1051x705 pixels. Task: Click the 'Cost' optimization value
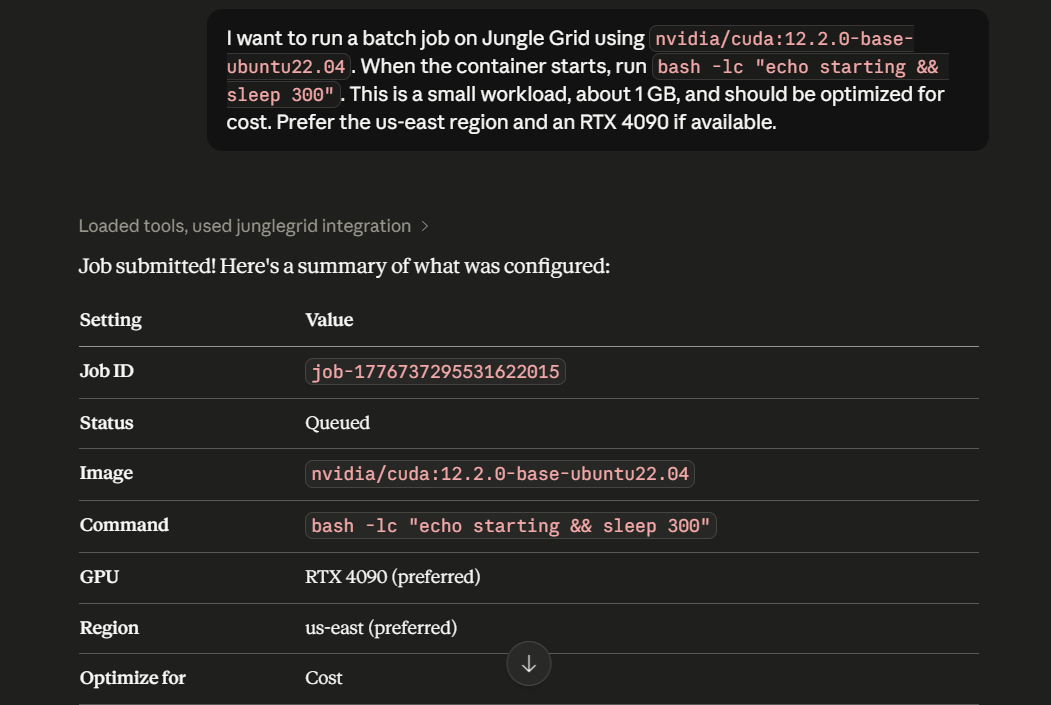tap(323, 678)
